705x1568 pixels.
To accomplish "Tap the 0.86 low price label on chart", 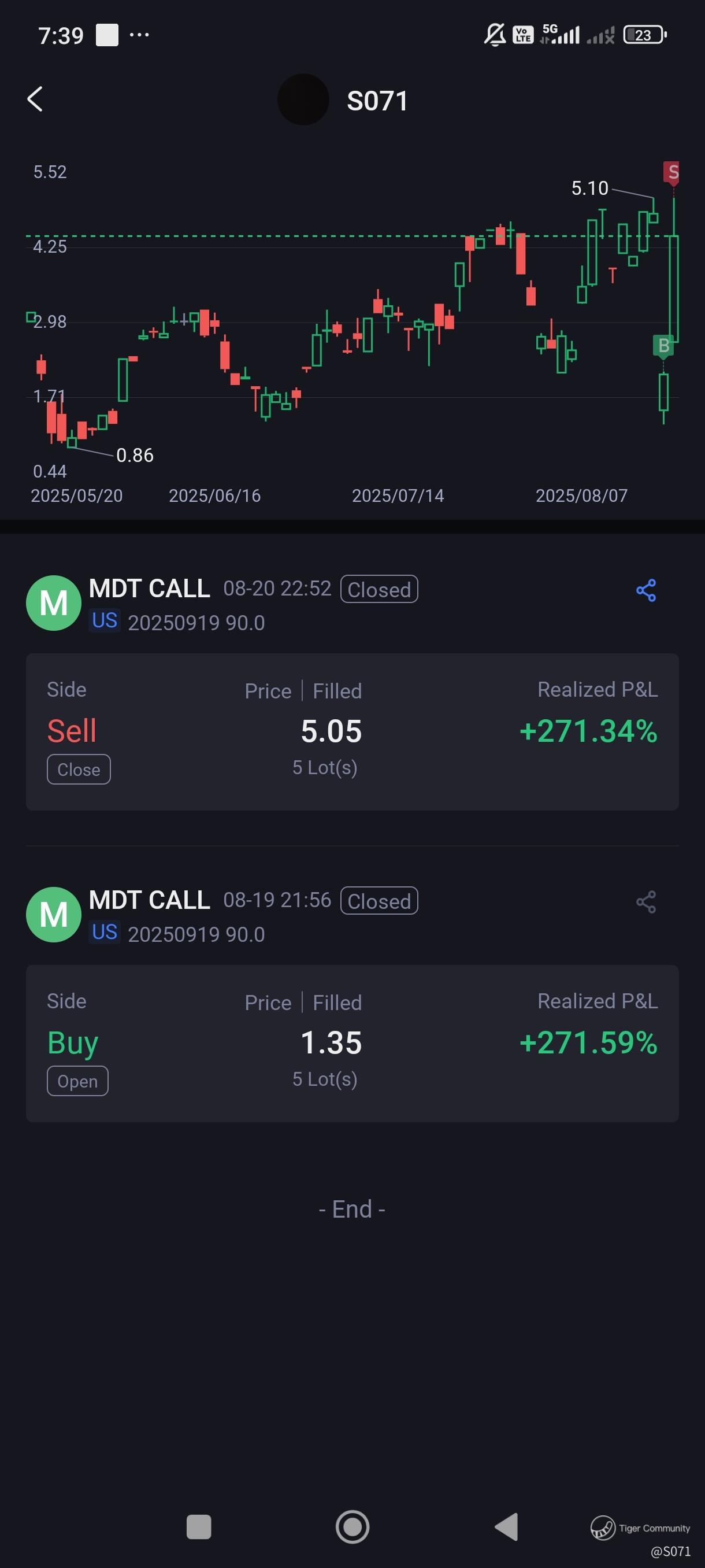I will [x=135, y=454].
